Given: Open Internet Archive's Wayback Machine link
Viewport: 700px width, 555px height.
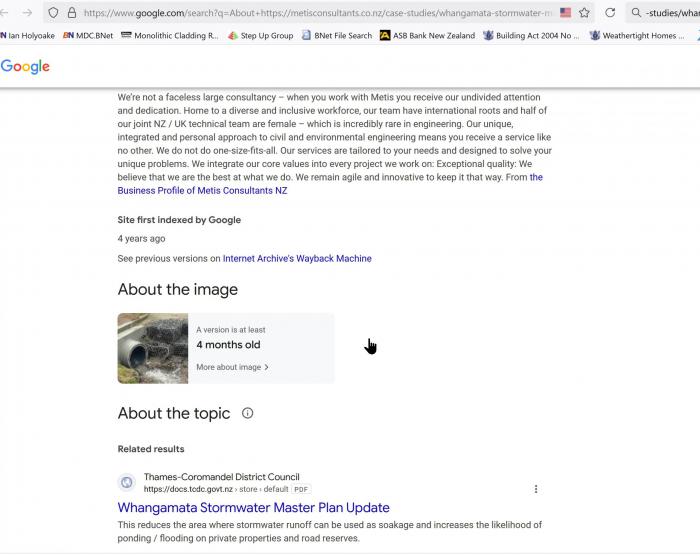Looking at the screenshot, I should (x=297, y=258).
